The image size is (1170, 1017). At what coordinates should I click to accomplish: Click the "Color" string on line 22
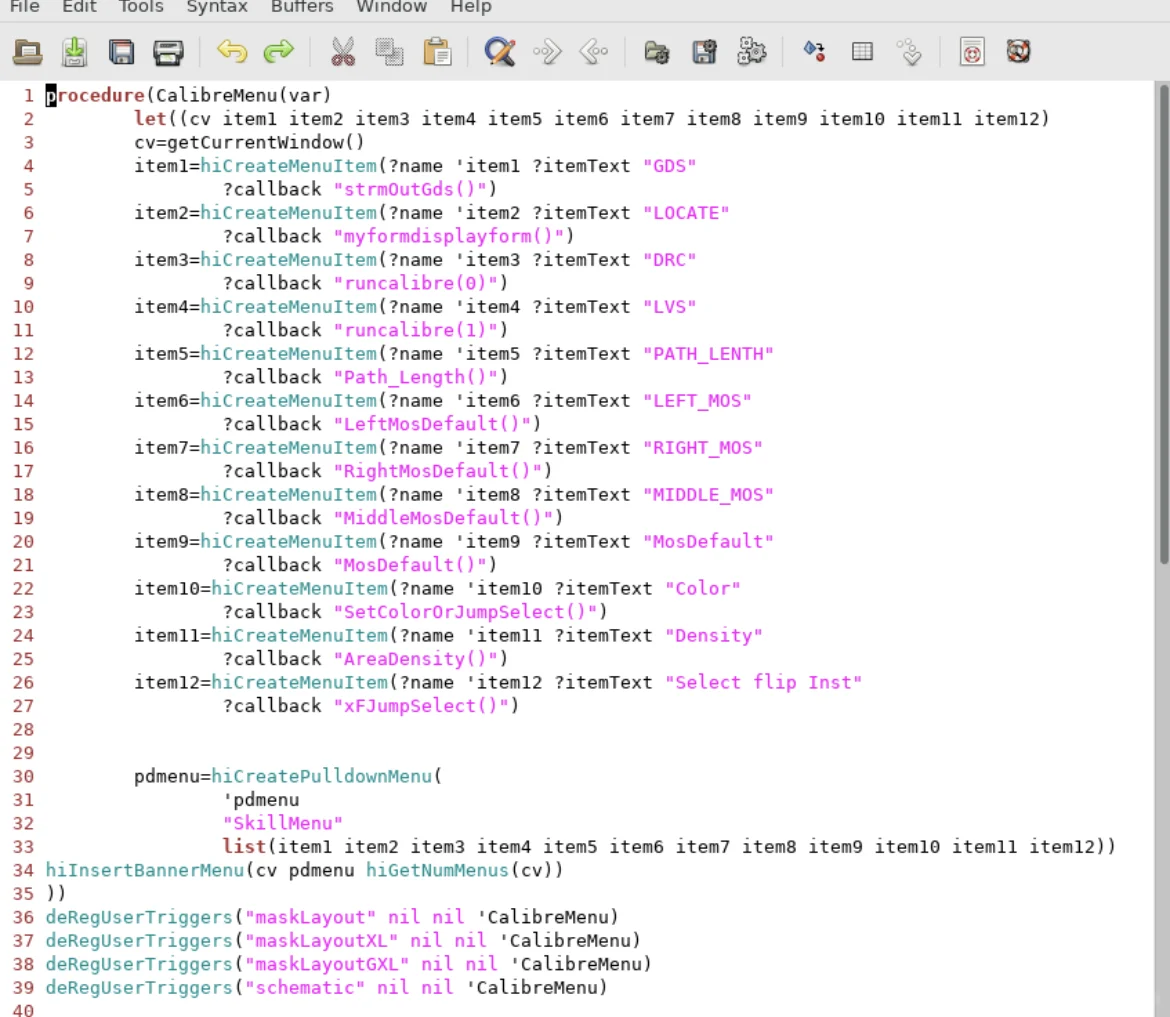coord(702,589)
